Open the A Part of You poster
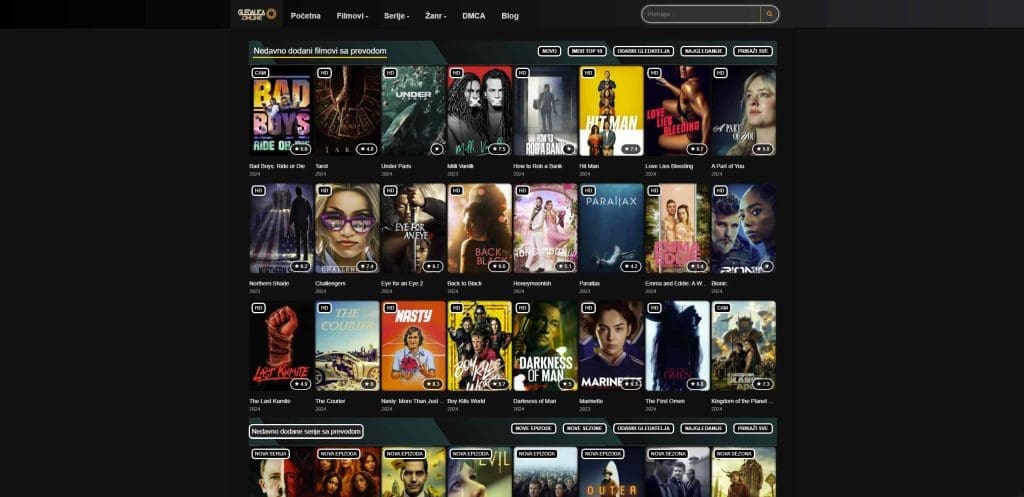 tap(743, 110)
